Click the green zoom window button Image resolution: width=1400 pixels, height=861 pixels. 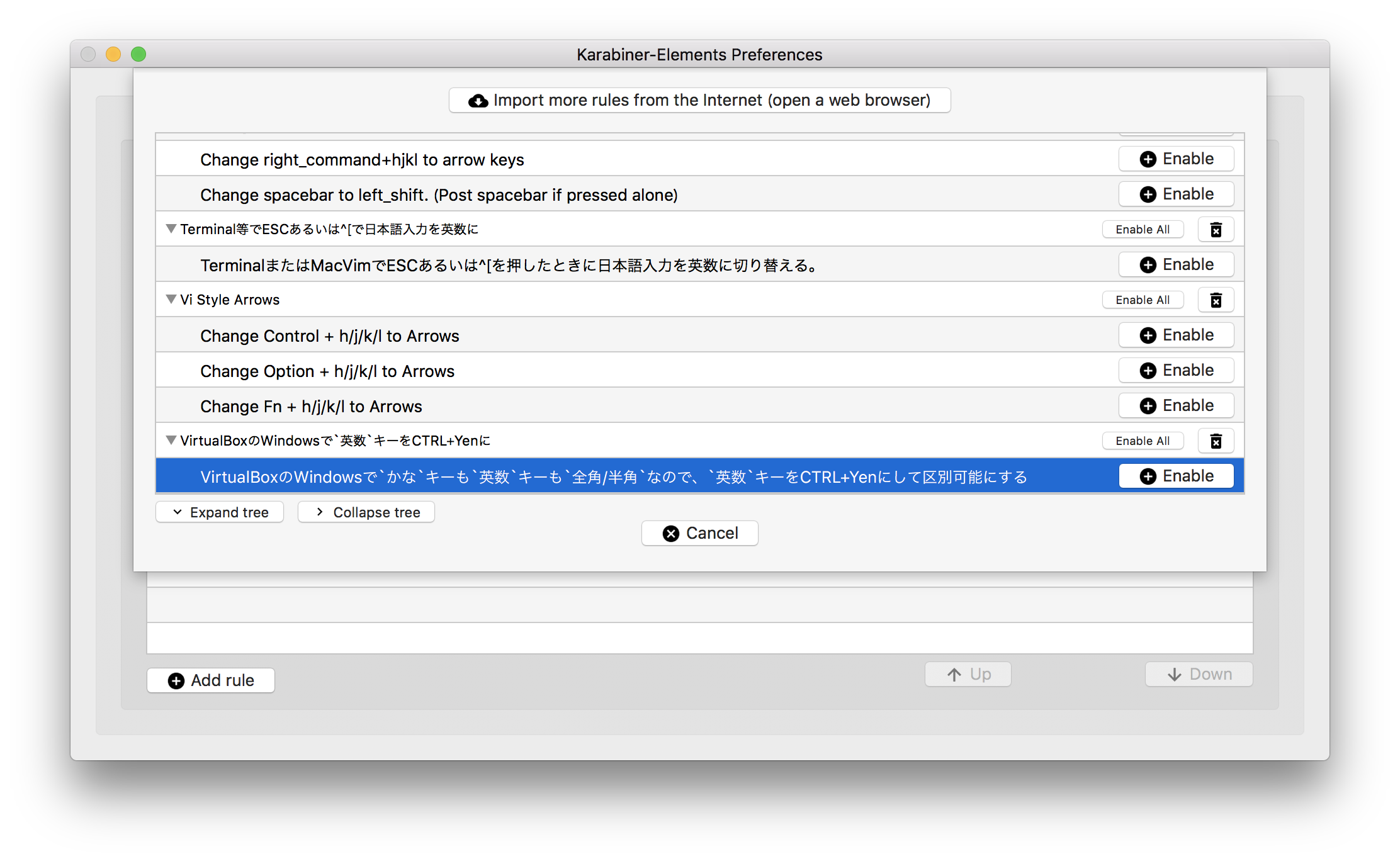click(138, 54)
